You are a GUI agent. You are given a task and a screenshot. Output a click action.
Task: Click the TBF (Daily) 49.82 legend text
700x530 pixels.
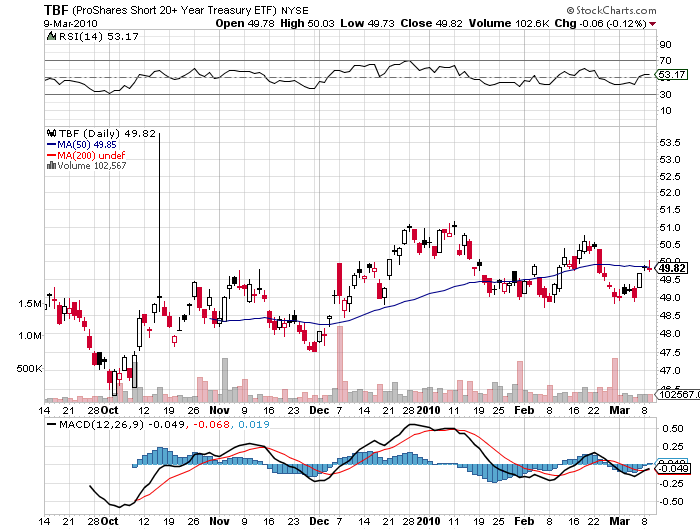click(107, 133)
